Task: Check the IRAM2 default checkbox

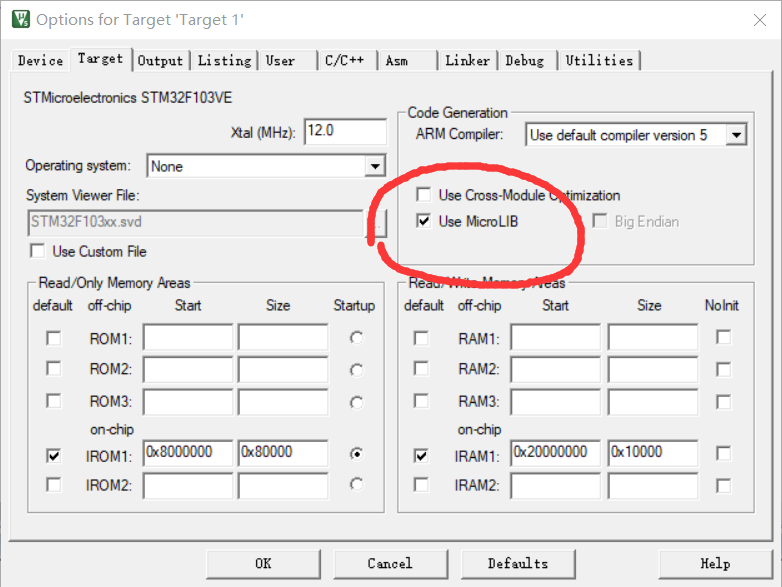Action: [421, 485]
